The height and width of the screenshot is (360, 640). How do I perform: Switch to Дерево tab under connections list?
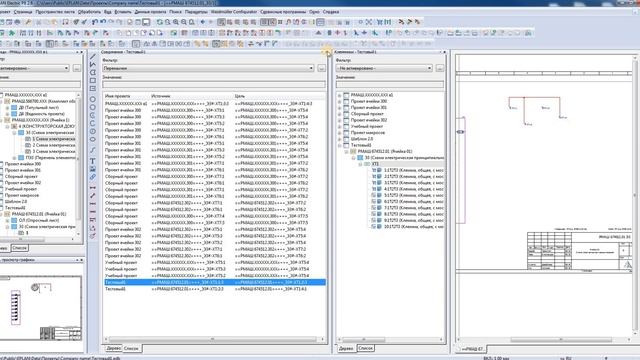click(113, 349)
